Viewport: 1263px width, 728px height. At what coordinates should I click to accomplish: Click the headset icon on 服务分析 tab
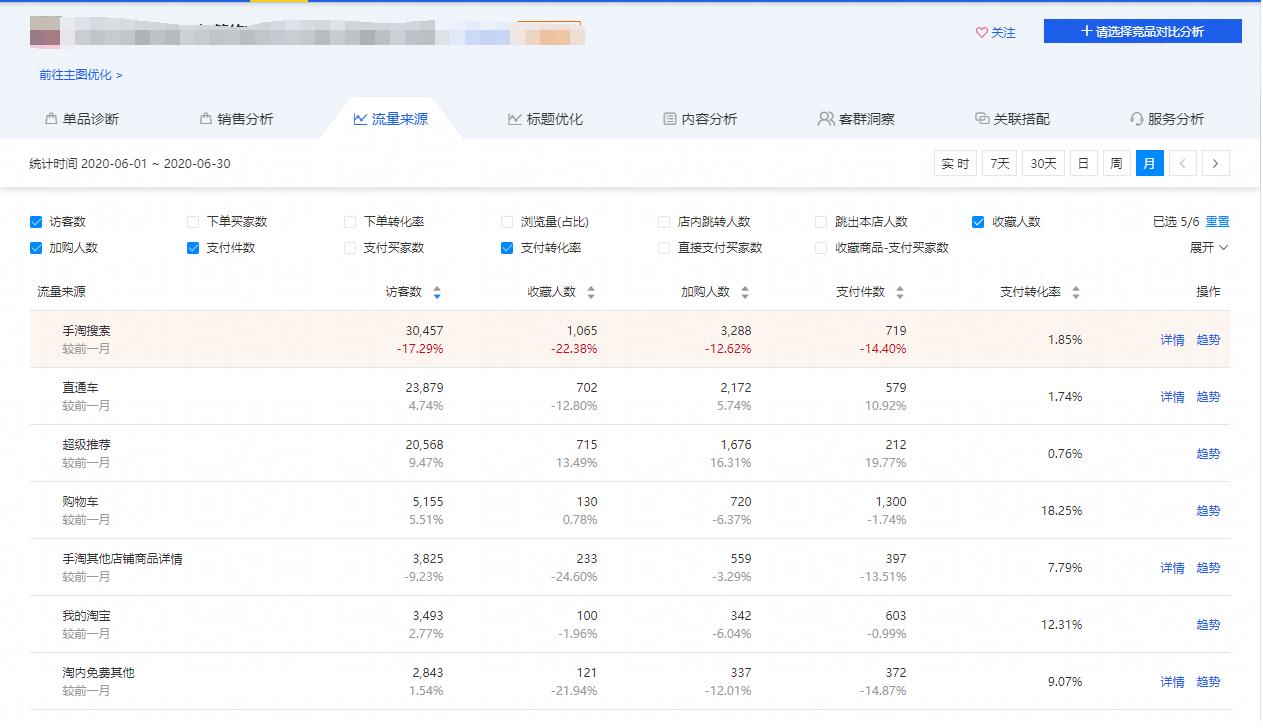1135,117
